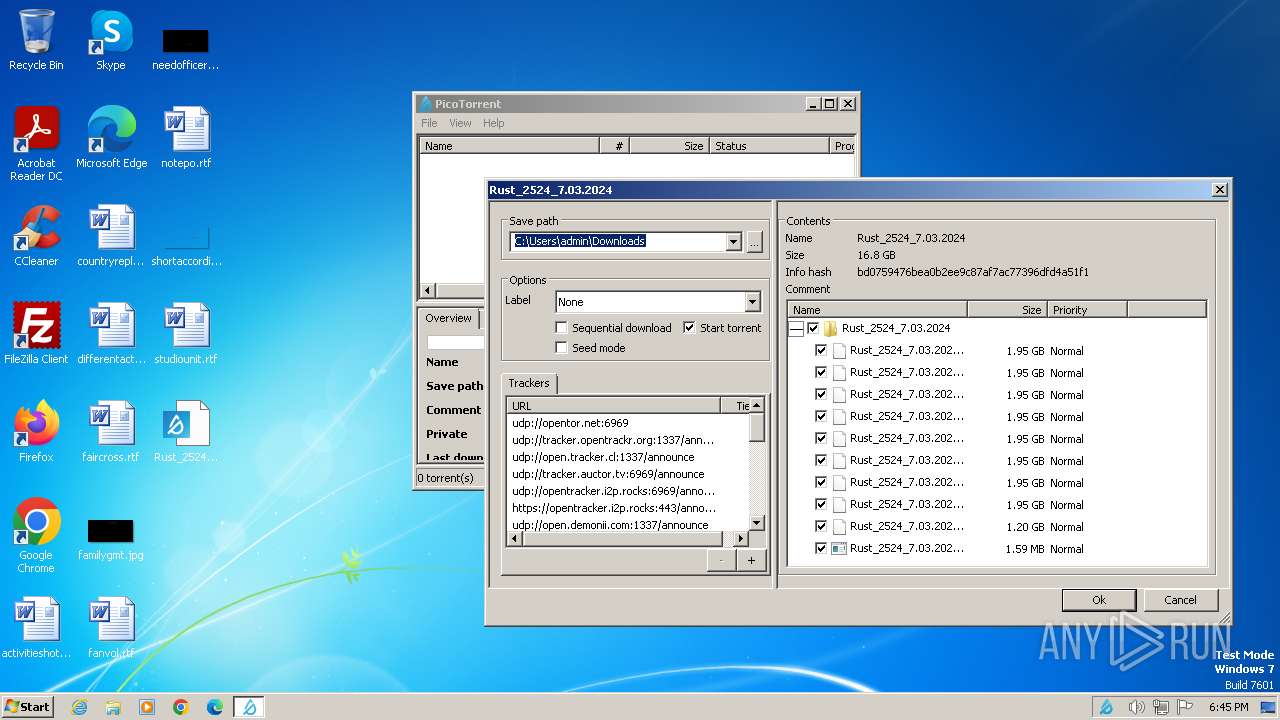
Task: Open the Firefox desktop shortcut
Action: pyautogui.click(x=36, y=431)
